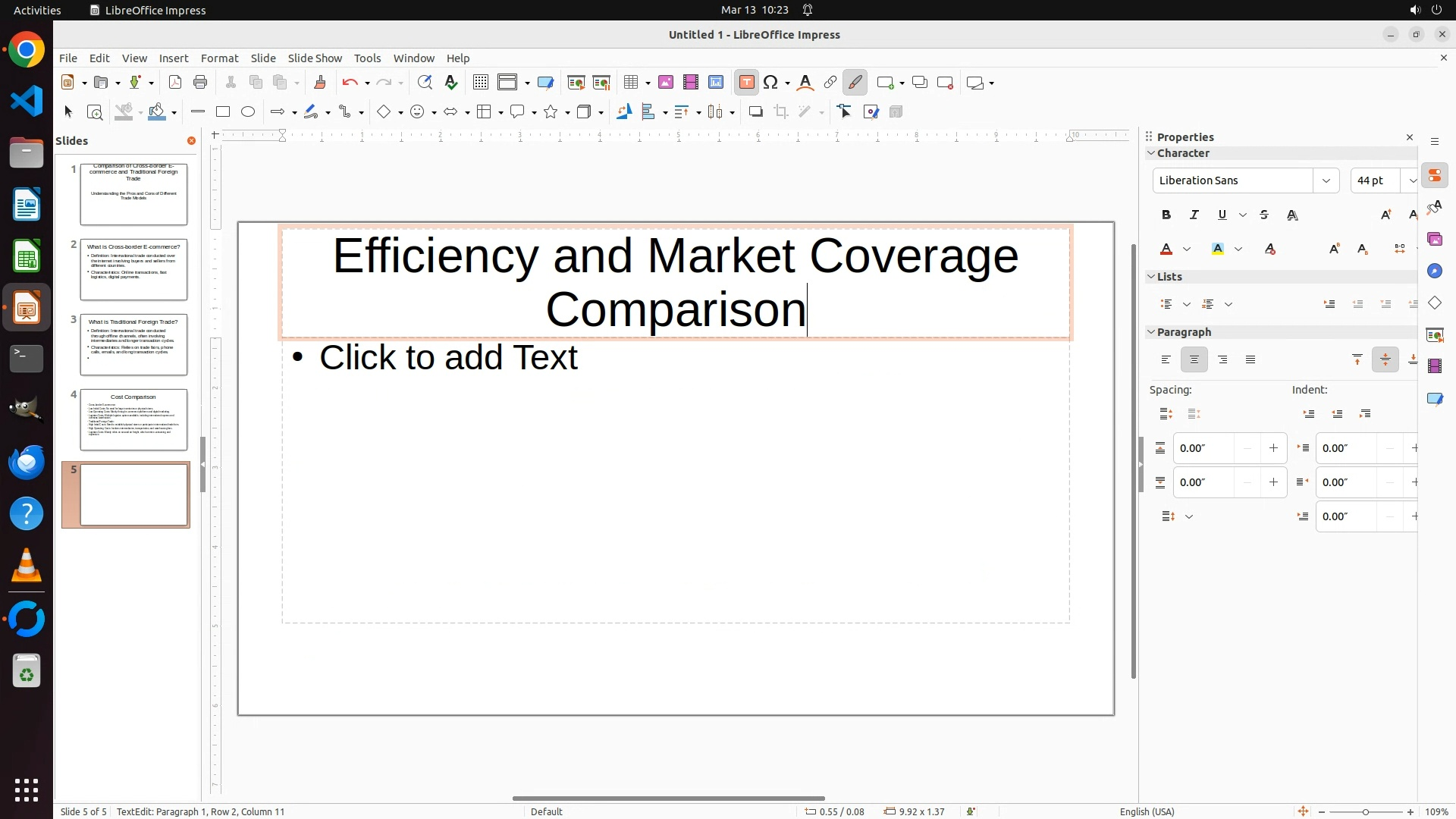Select slide 4 Cost Comparison thumbnail
This screenshot has width=1456, height=819.
[x=133, y=419]
